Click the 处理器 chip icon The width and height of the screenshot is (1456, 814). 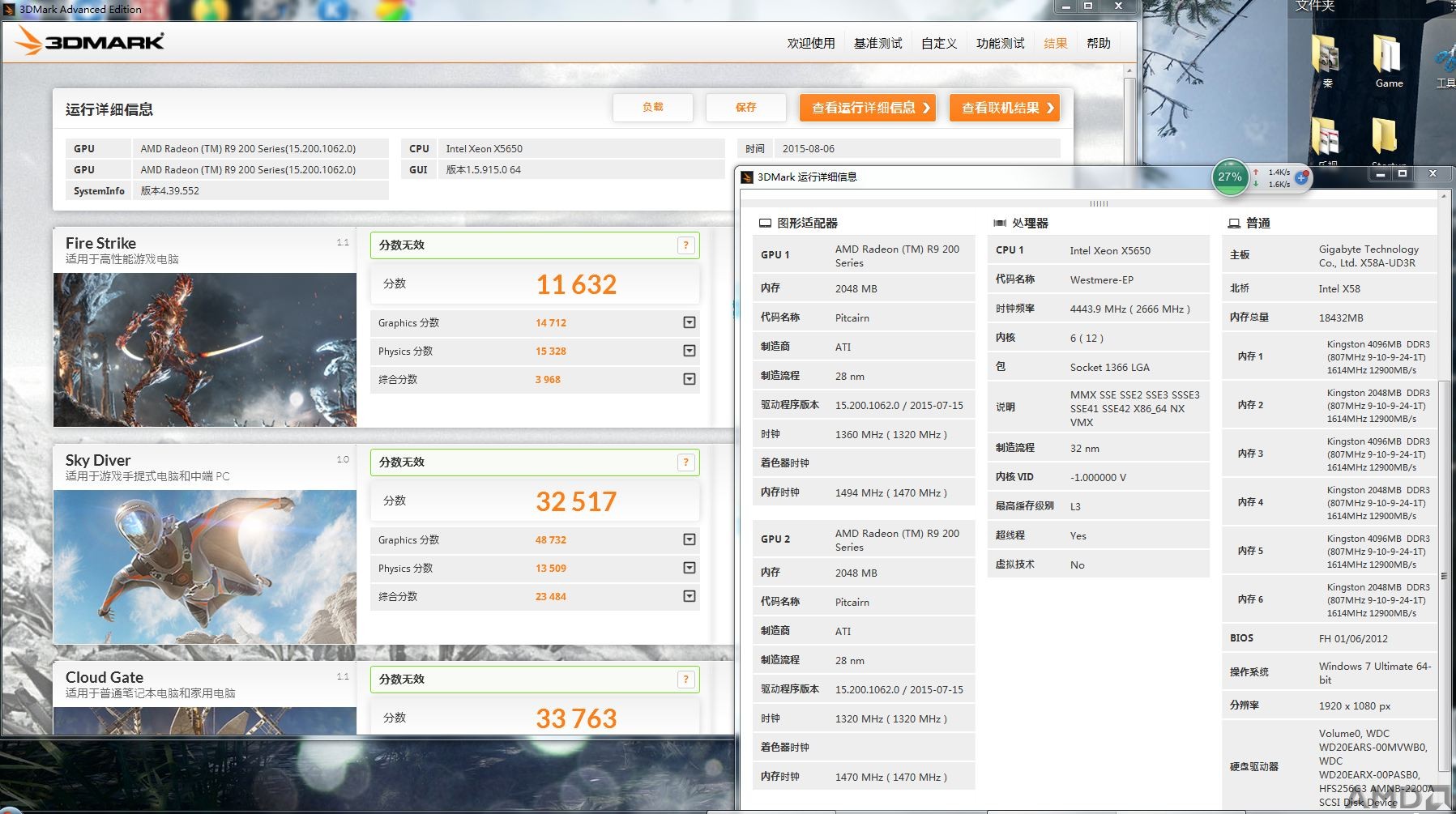click(x=1000, y=223)
